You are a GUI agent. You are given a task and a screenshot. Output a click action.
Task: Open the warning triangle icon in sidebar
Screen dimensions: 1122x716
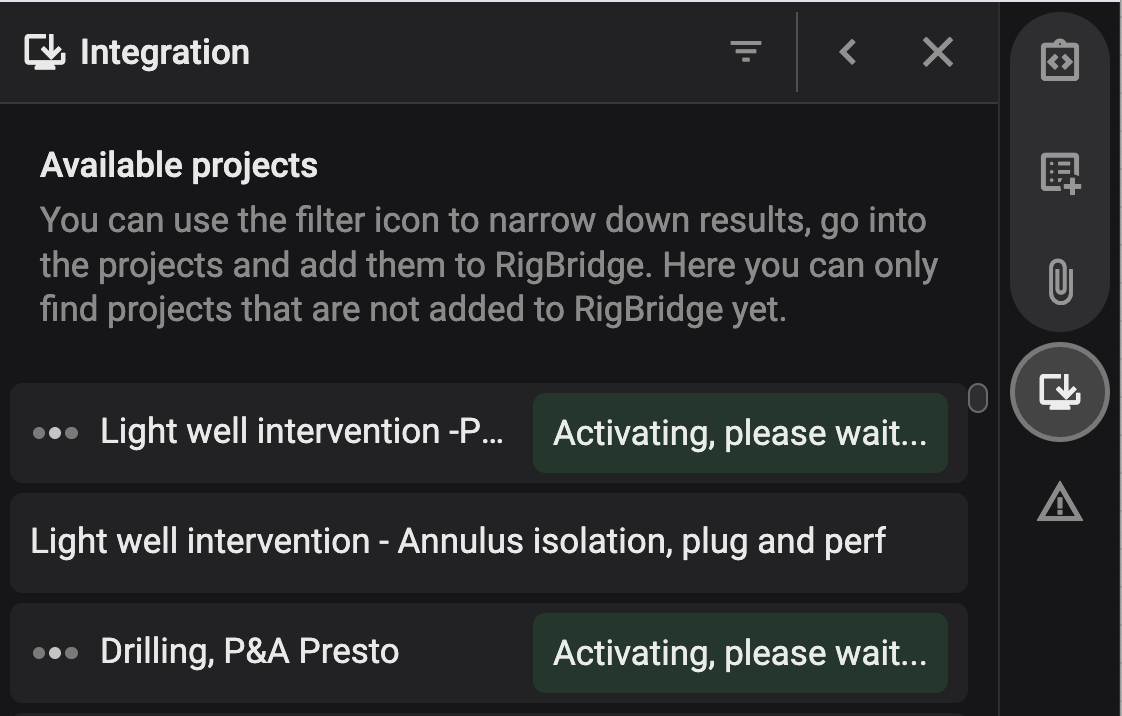[x=1059, y=502]
